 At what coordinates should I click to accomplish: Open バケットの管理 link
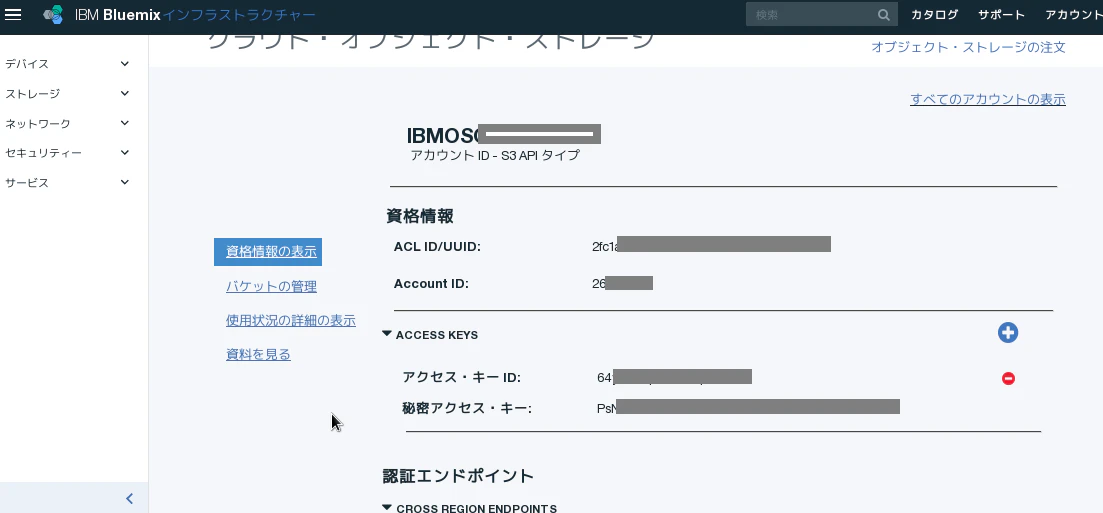coord(272,287)
